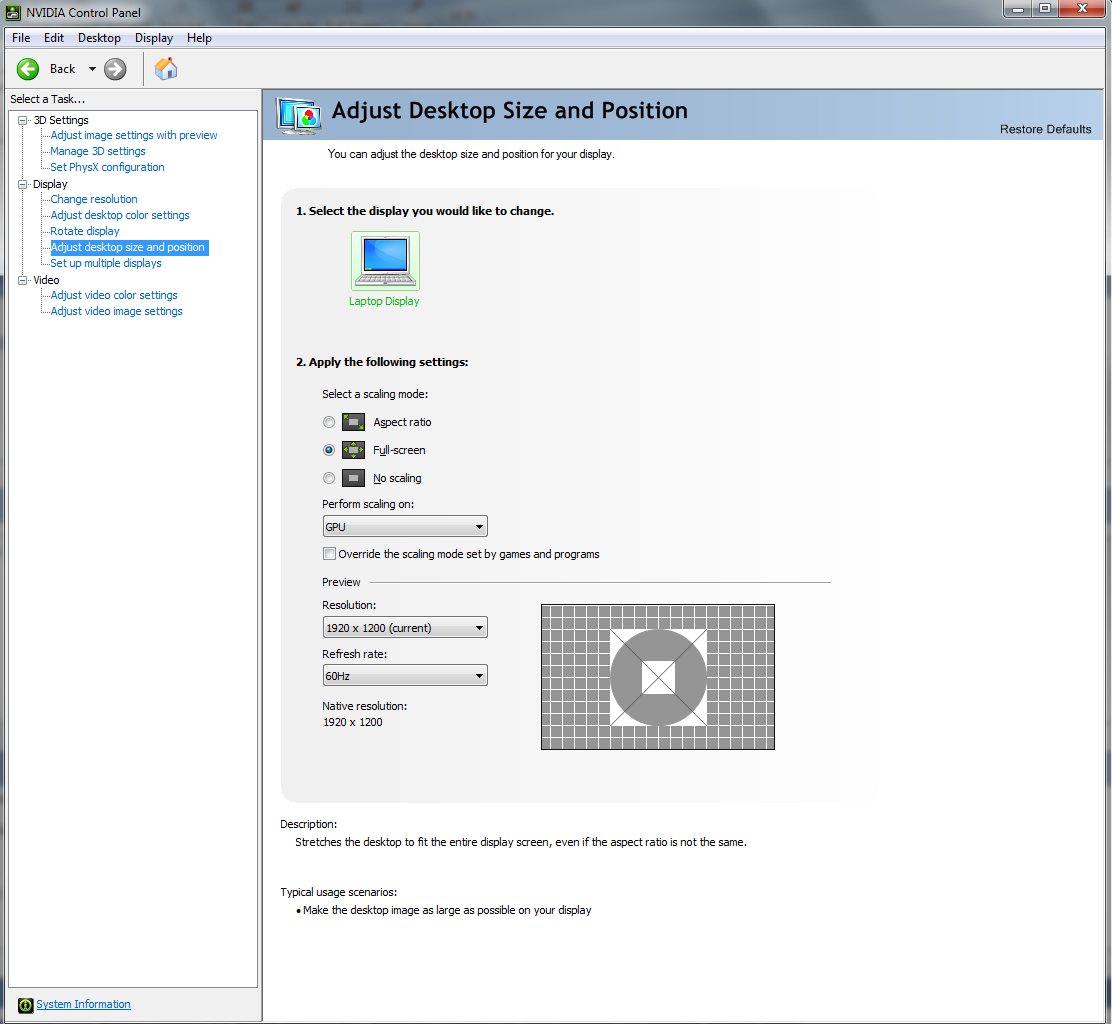
Task: Click the green Back arrow icon
Action: pos(28,69)
